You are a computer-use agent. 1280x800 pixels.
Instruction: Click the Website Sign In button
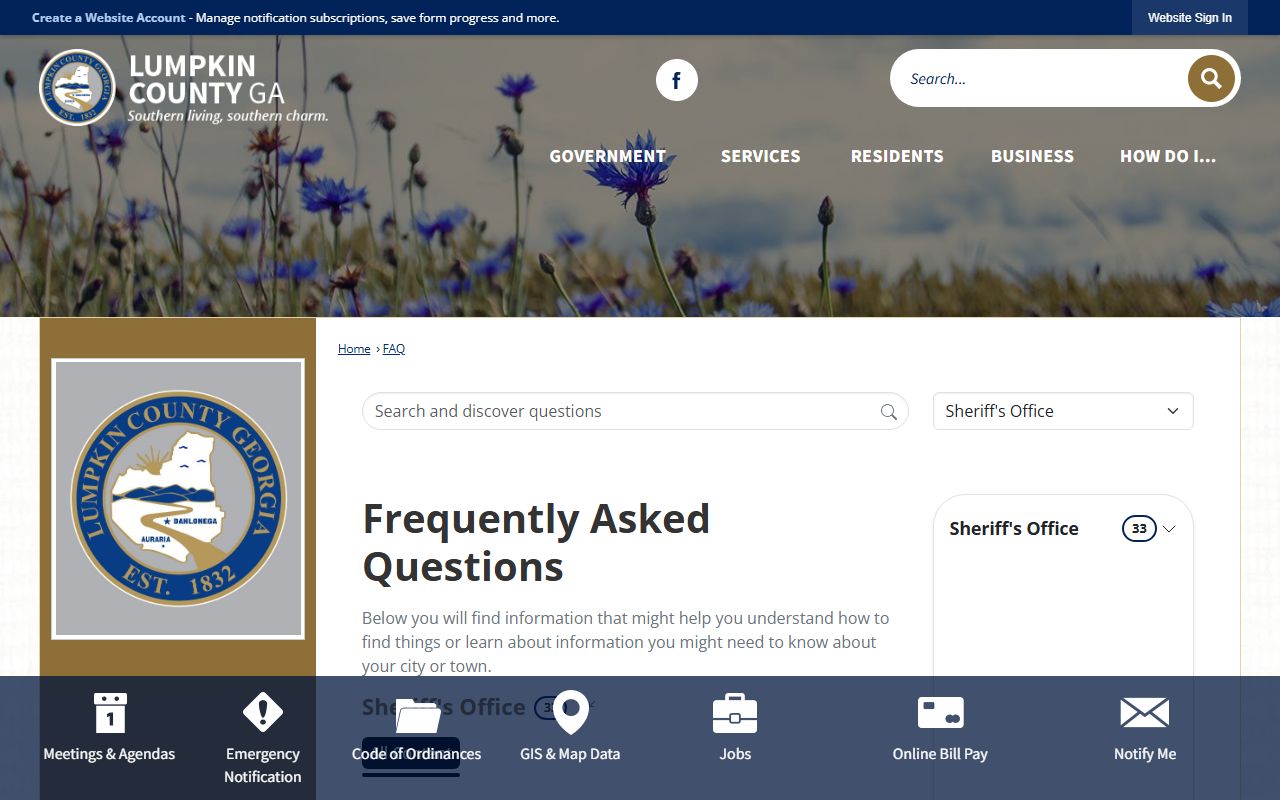1190,18
